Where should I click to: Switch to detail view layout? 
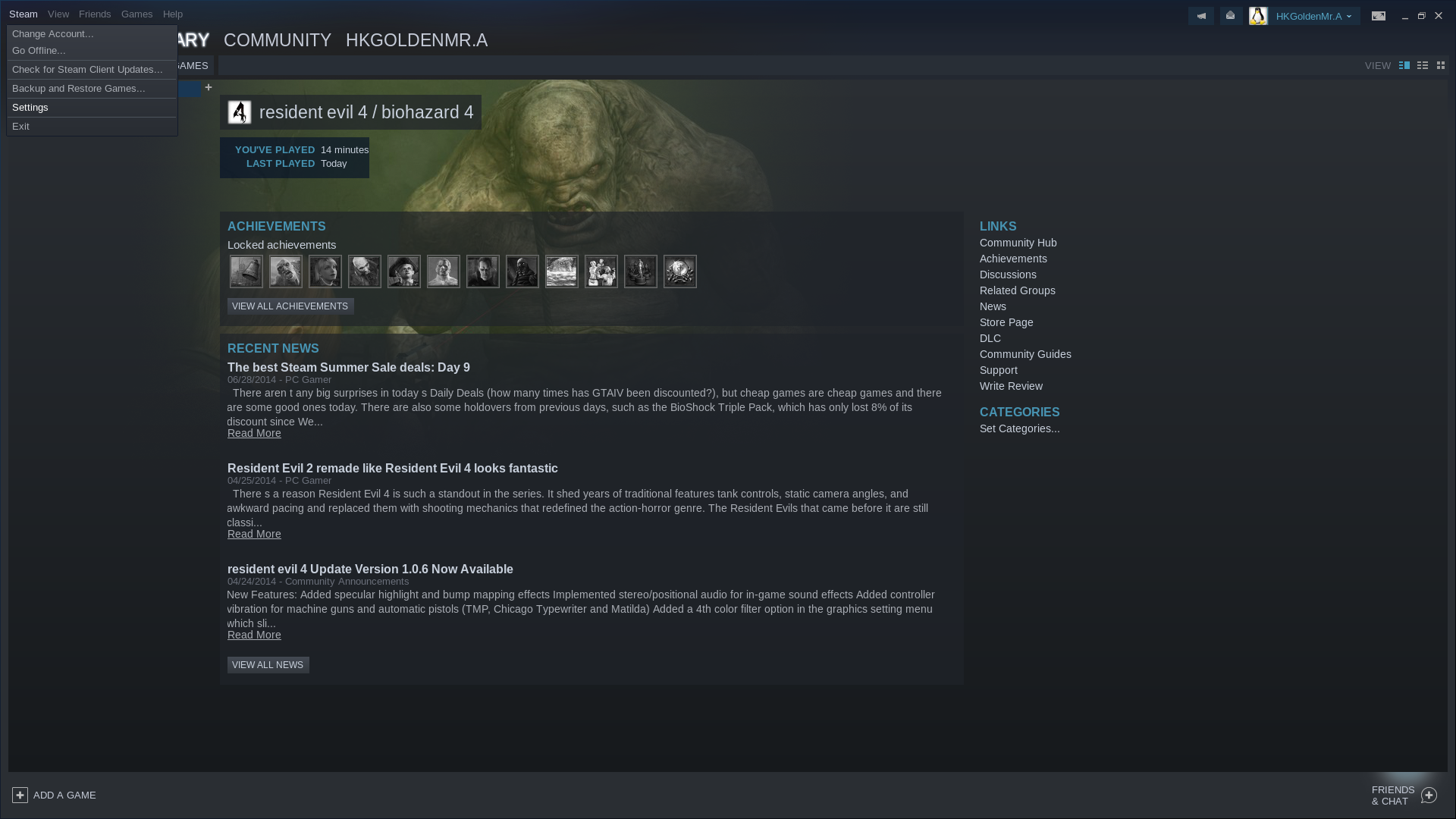click(1404, 66)
